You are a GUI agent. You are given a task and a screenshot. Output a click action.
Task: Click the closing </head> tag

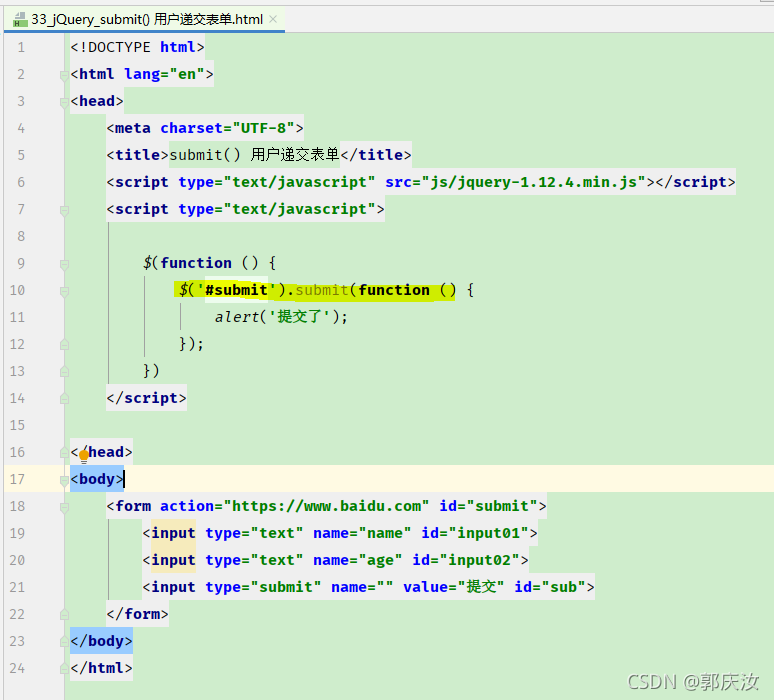pyautogui.click(x=101, y=452)
